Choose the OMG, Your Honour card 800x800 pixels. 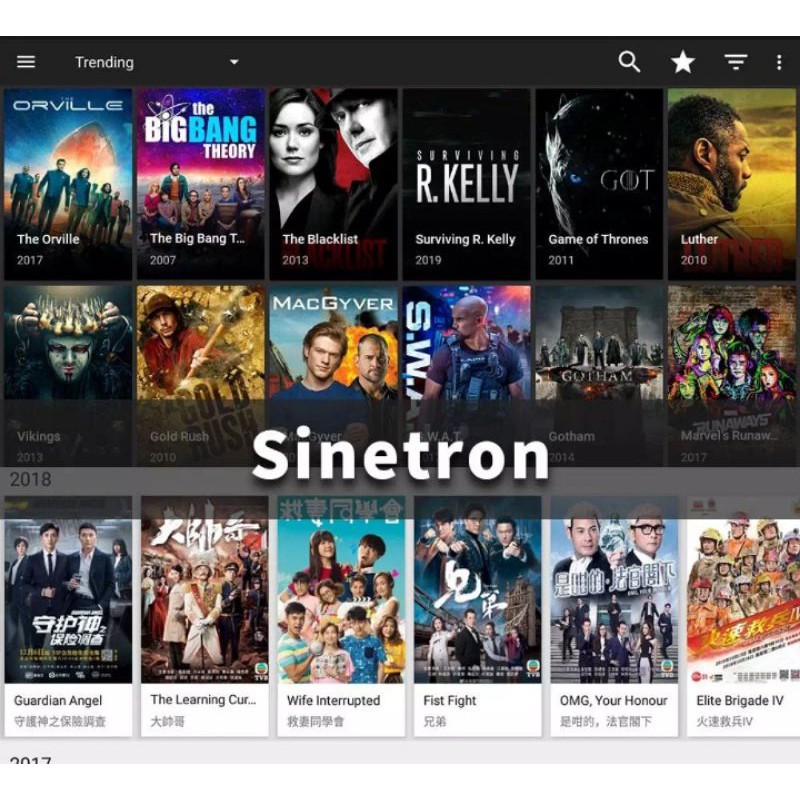pyautogui.click(x=614, y=616)
